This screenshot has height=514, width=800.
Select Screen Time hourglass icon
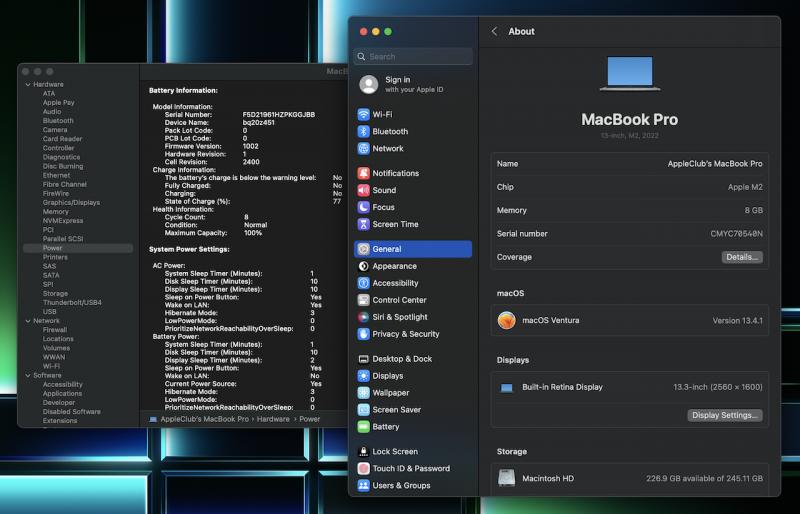click(x=363, y=224)
